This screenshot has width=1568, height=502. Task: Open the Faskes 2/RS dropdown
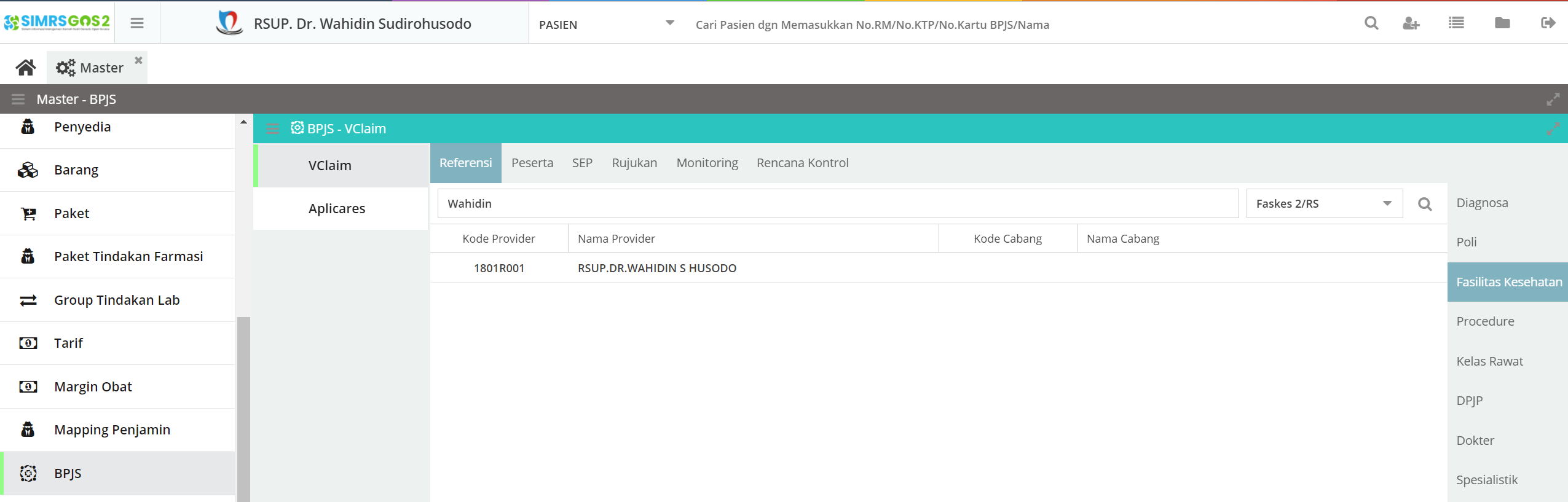pos(1387,204)
